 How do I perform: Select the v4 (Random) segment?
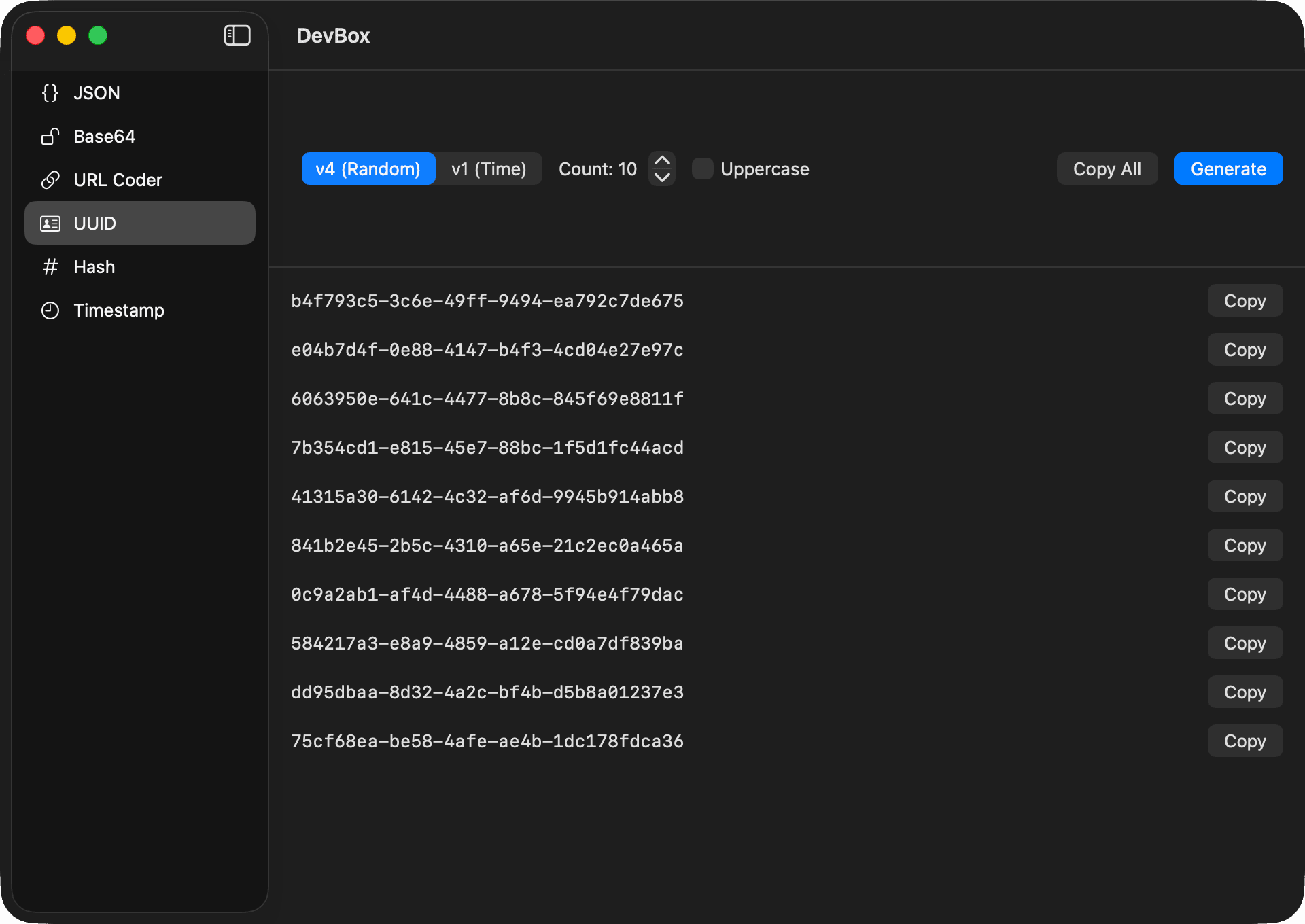click(x=368, y=168)
